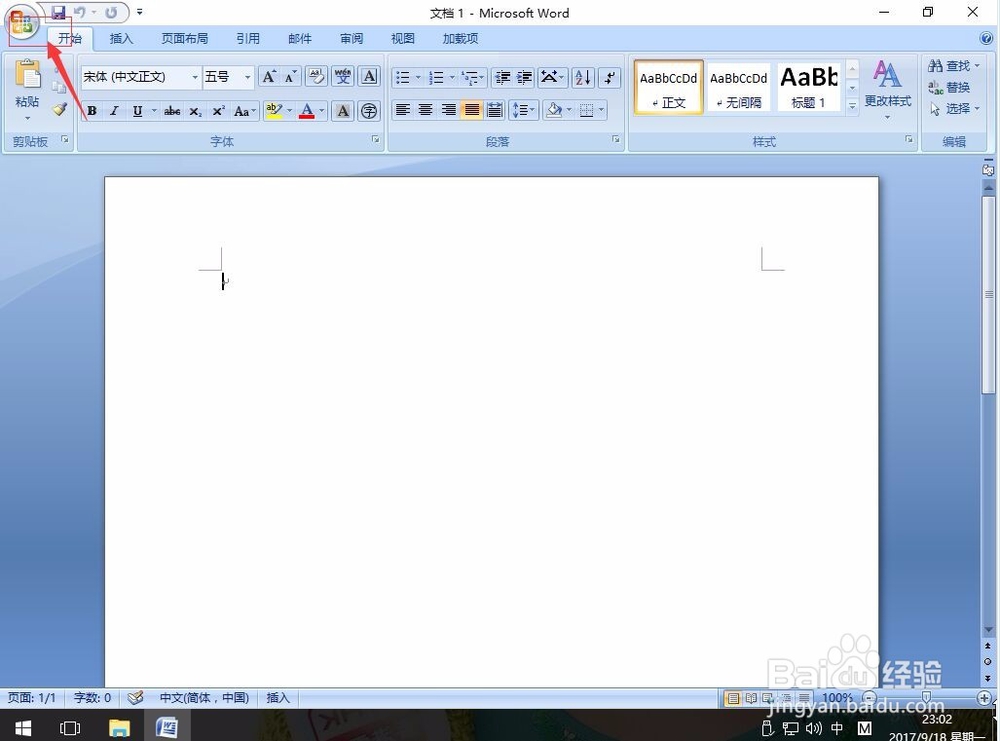1000x741 pixels.
Task: Switch to Print Layout view
Action: pos(733,698)
